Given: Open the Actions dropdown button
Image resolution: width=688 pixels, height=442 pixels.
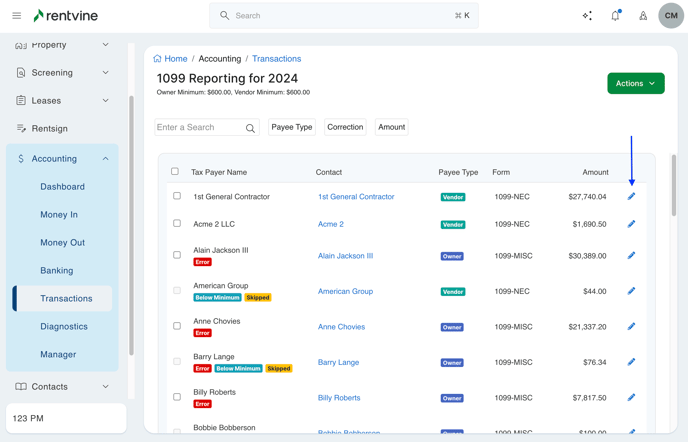Looking at the screenshot, I should pos(635,83).
